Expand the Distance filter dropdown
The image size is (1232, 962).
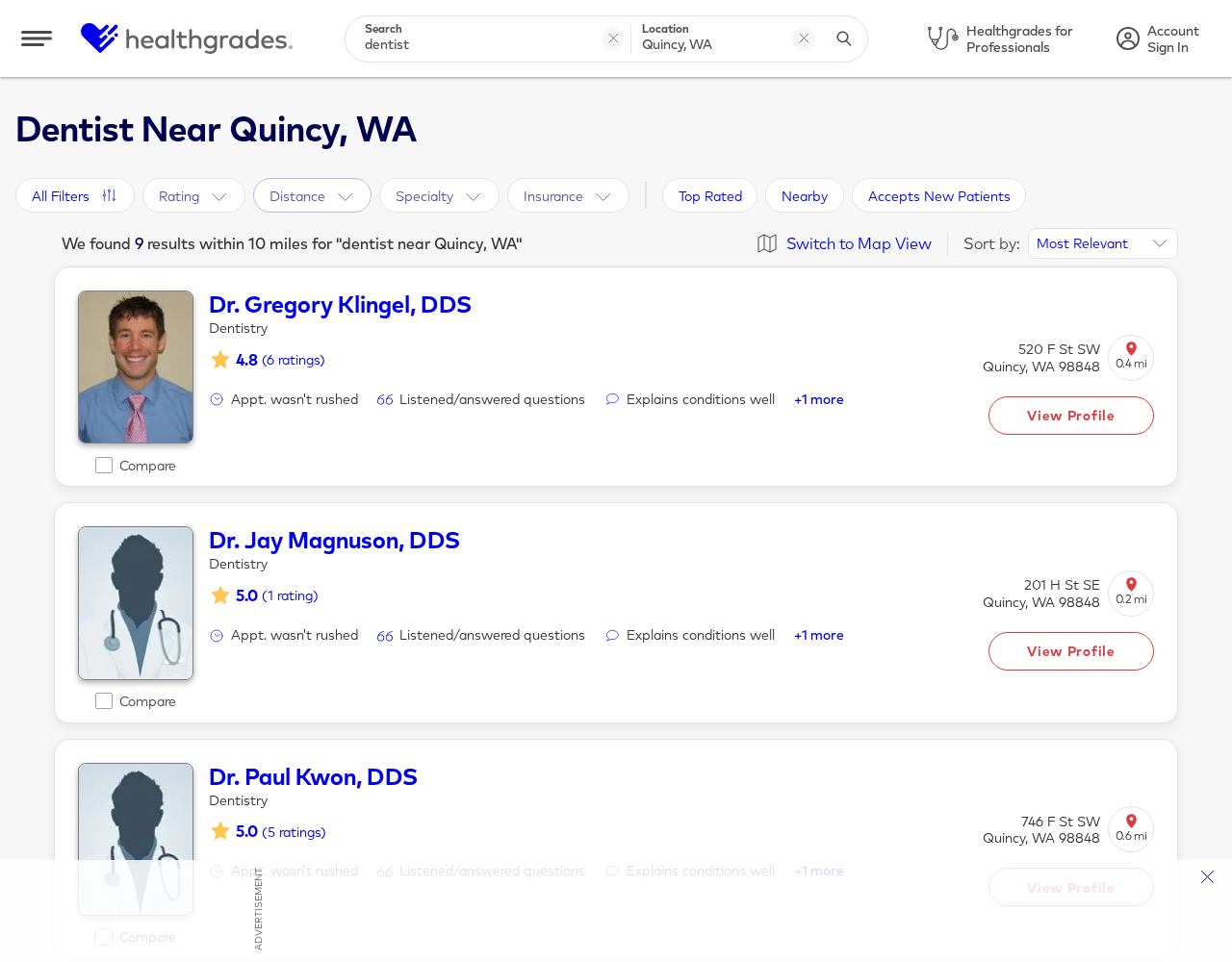pos(312,195)
